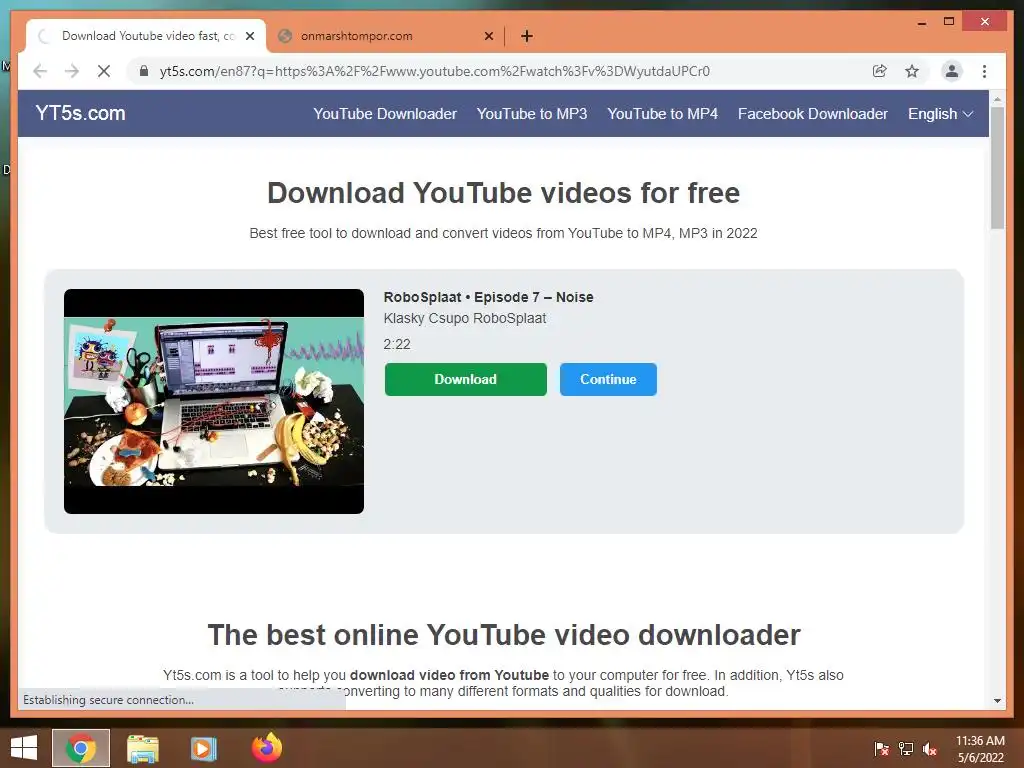Image resolution: width=1024 pixels, height=768 pixels.
Task: Click the best online YouTube video downloader heading
Action: pyautogui.click(x=504, y=635)
